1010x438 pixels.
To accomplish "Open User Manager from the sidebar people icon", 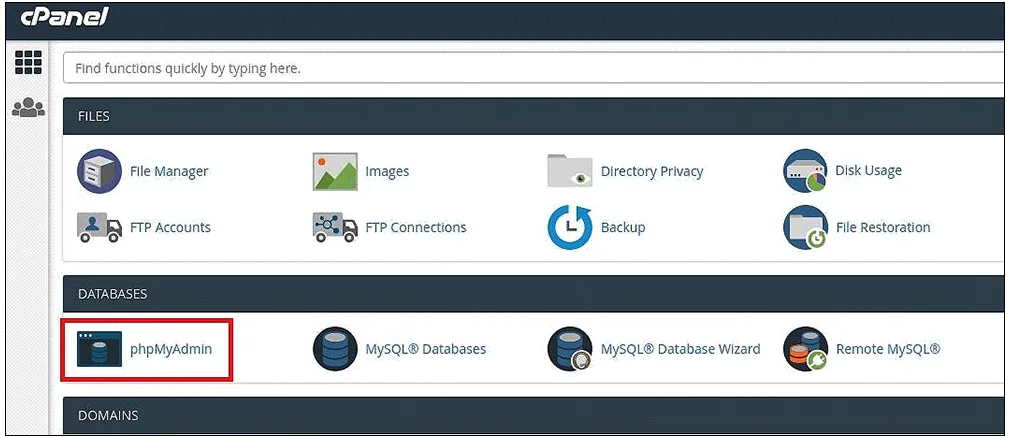I will coord(28,107).
